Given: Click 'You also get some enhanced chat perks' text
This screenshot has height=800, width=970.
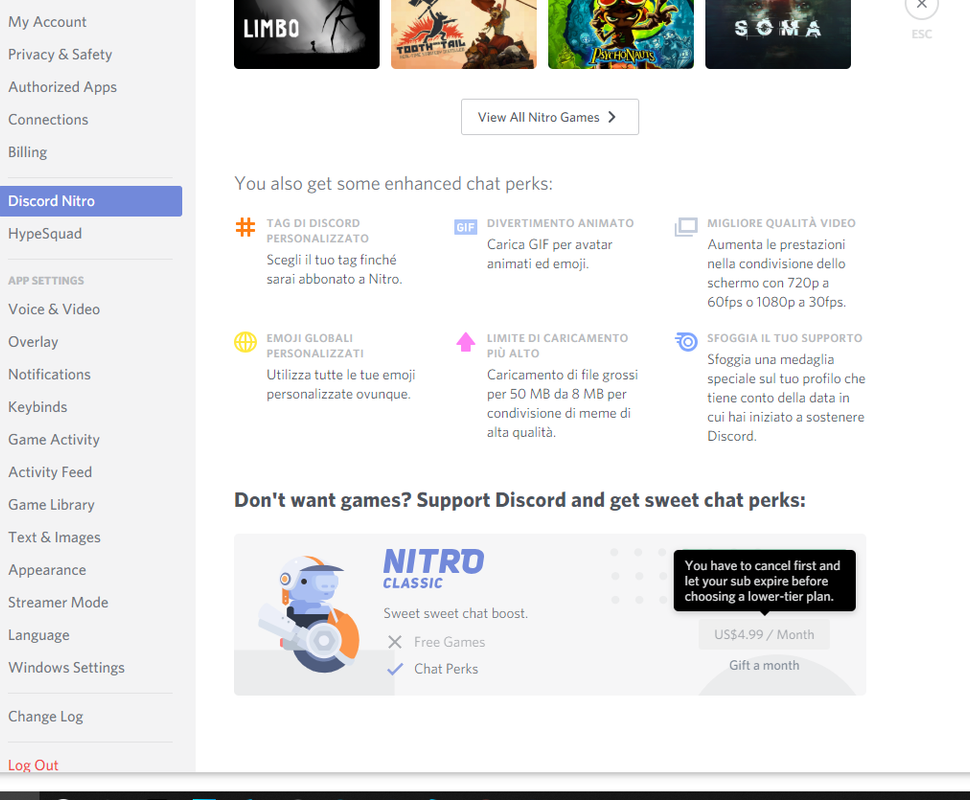Looking at the screenshot, I should pos(393,184).
